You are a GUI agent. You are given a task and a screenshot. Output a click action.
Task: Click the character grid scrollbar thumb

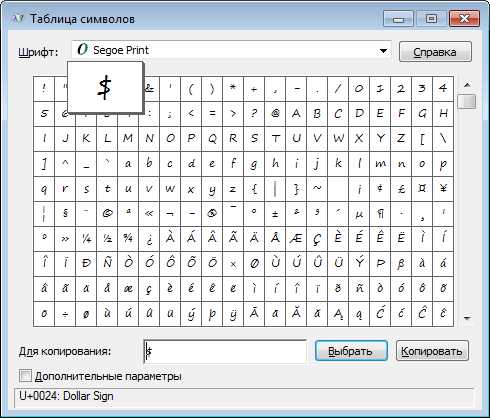coord(467,101)
